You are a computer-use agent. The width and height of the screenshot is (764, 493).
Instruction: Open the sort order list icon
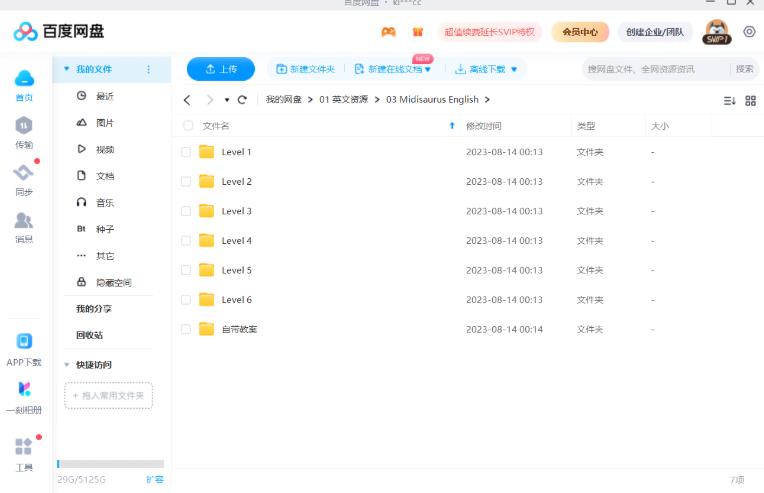pyautogui.click(x=729, y=101)
